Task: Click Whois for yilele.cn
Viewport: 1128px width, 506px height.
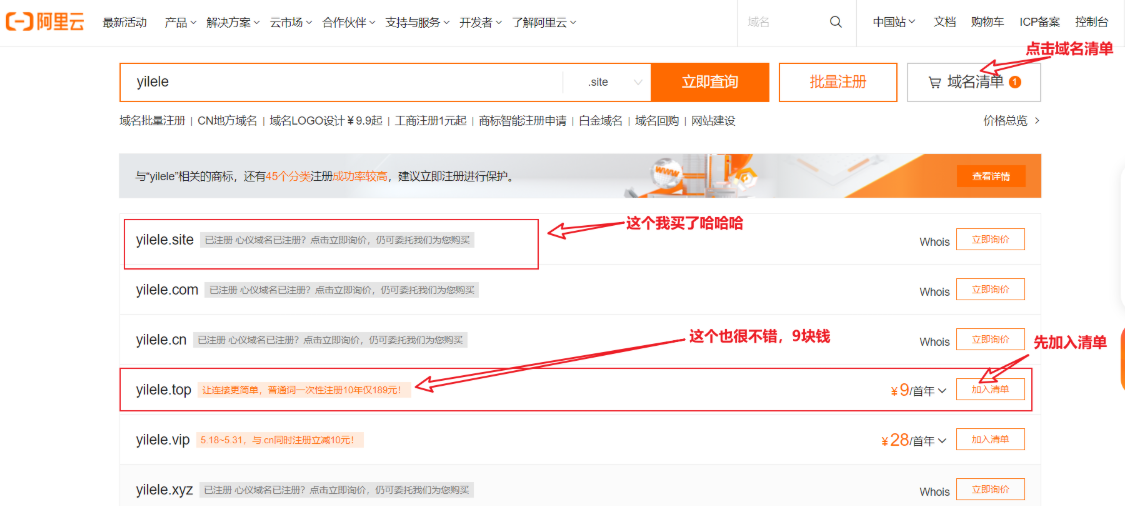Action: pos(934,342)
